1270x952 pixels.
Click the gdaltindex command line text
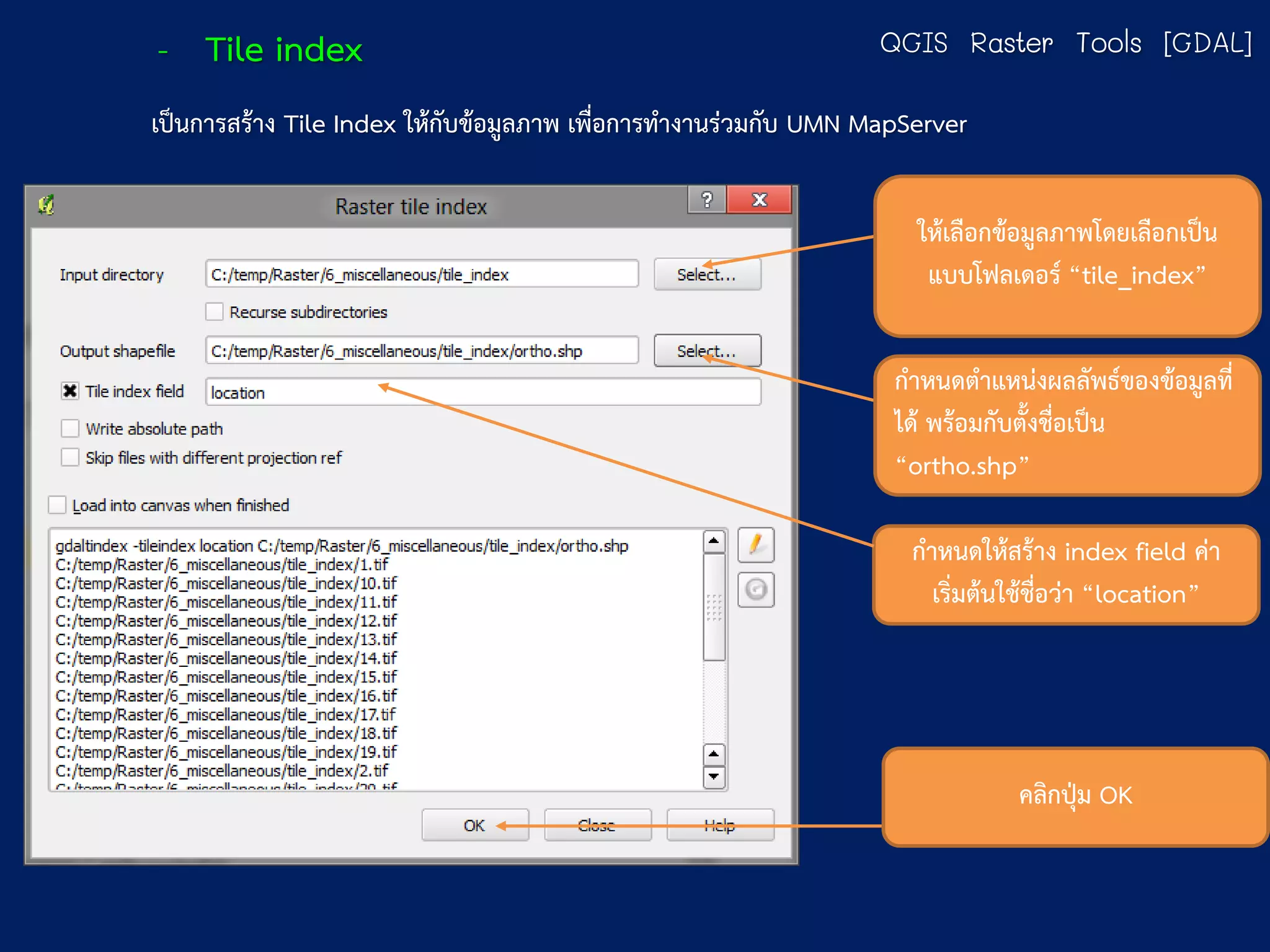point(342,546)
